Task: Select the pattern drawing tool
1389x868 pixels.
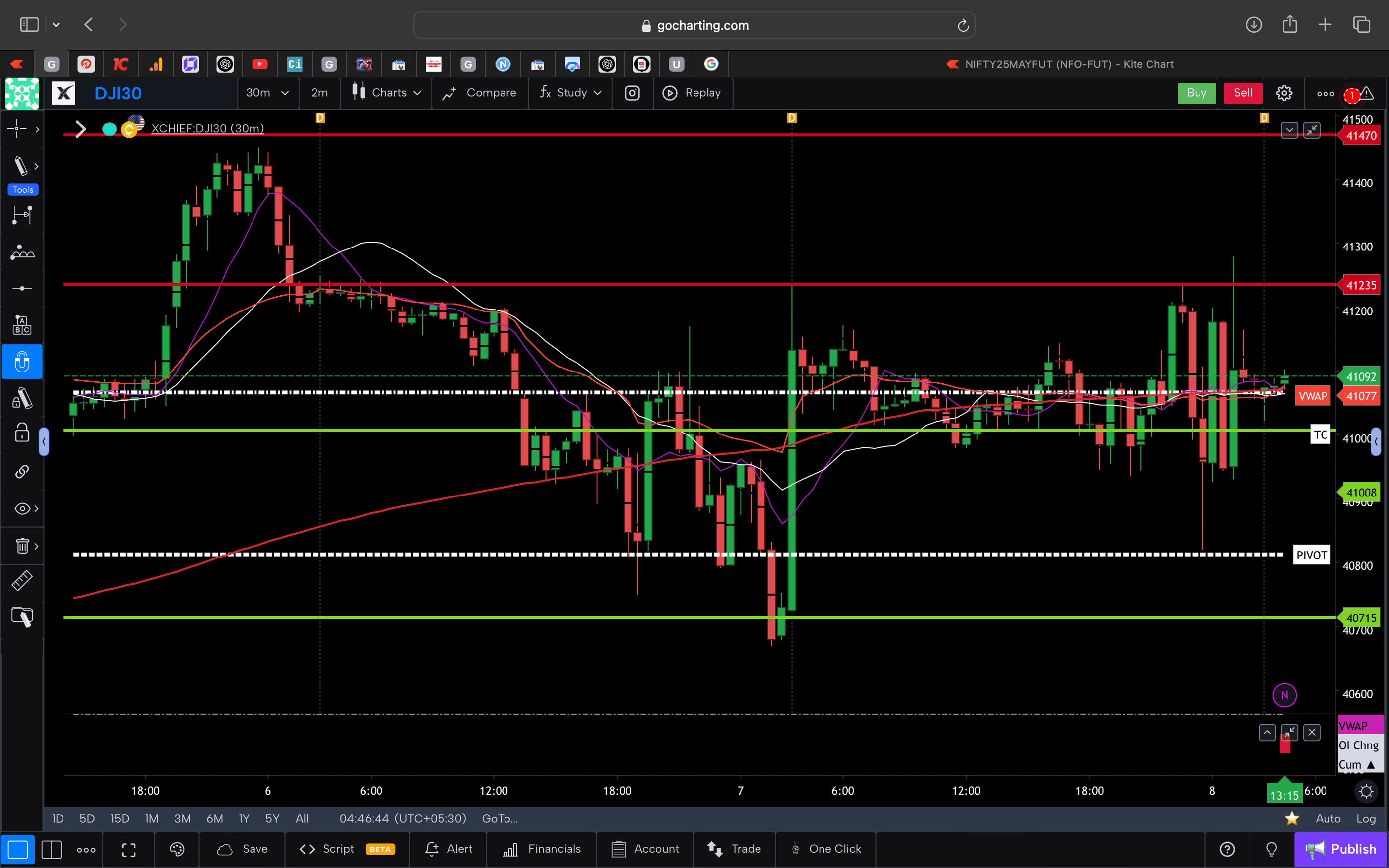Action: tap(22, 252)
